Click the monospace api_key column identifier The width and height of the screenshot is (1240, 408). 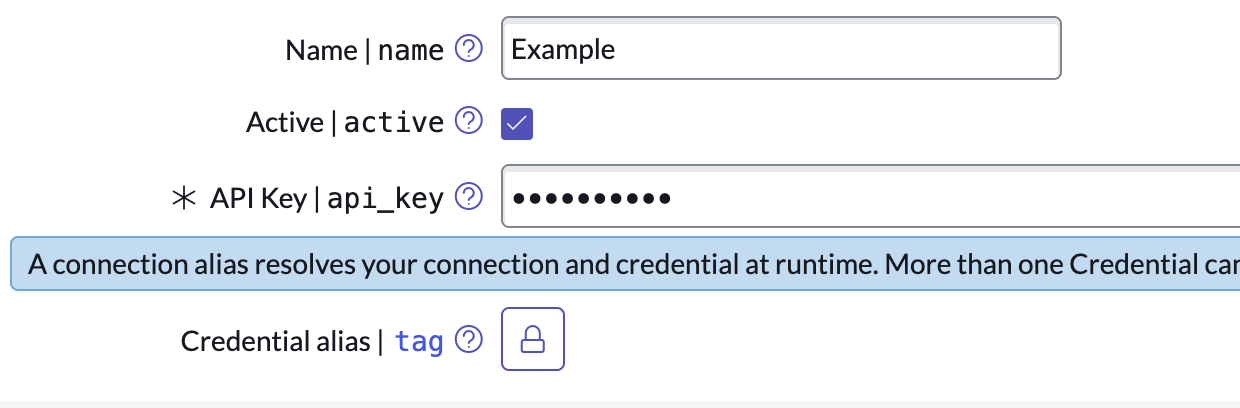coord(385,199)
